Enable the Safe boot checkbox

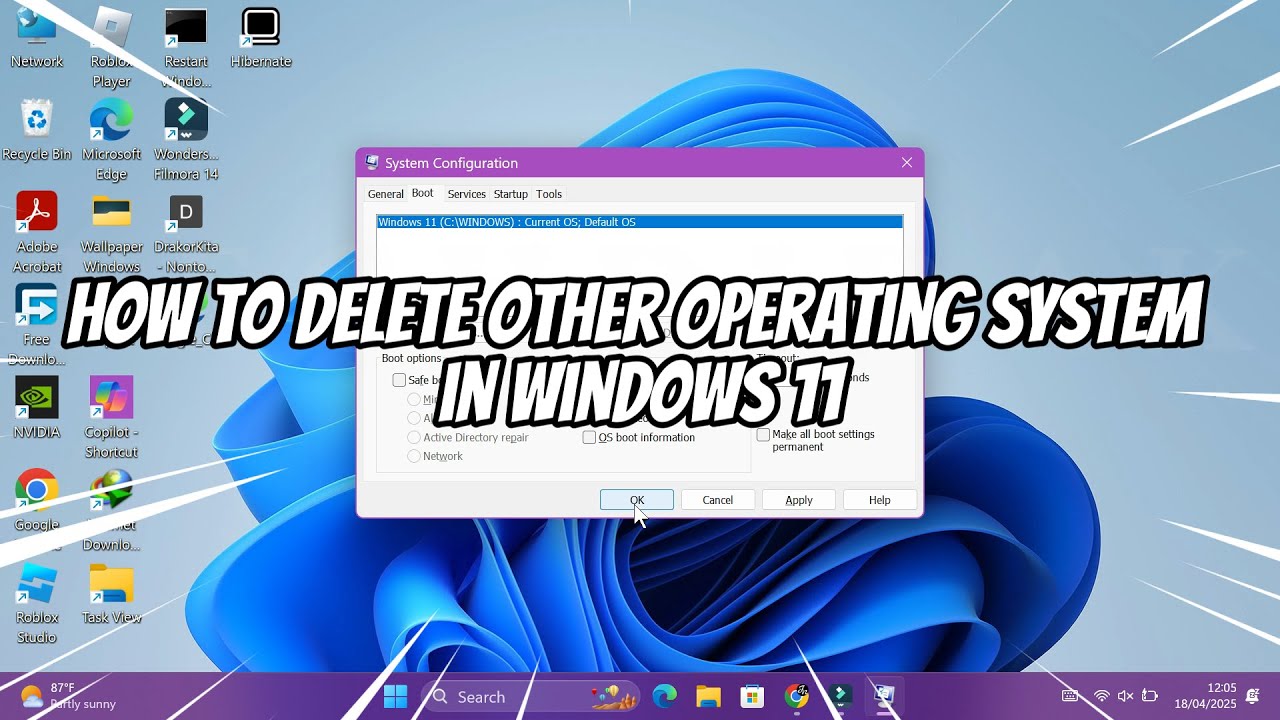click(x=399, y=380)
